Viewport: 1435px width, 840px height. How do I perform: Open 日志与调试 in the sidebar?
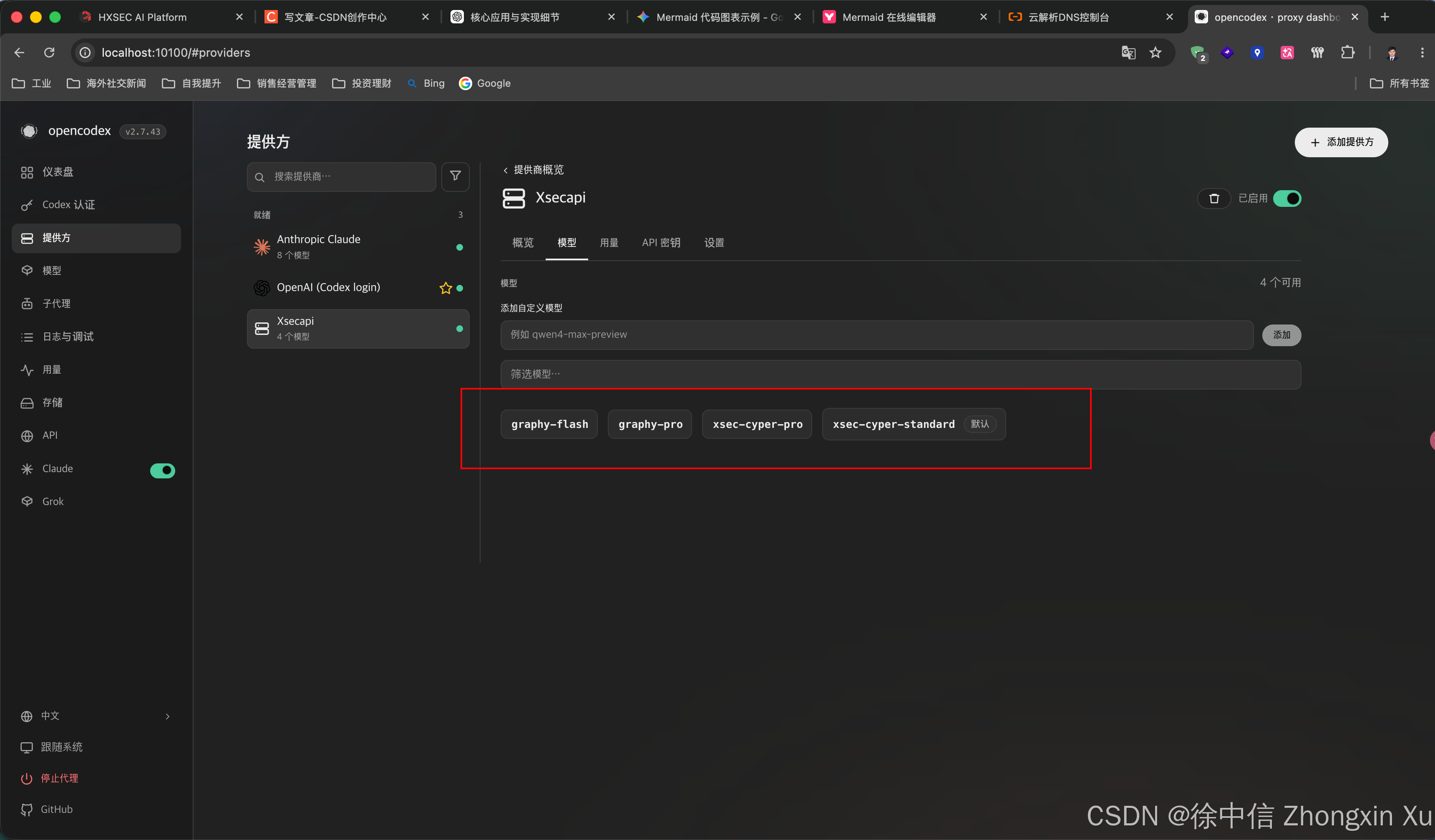click(96, 337)
